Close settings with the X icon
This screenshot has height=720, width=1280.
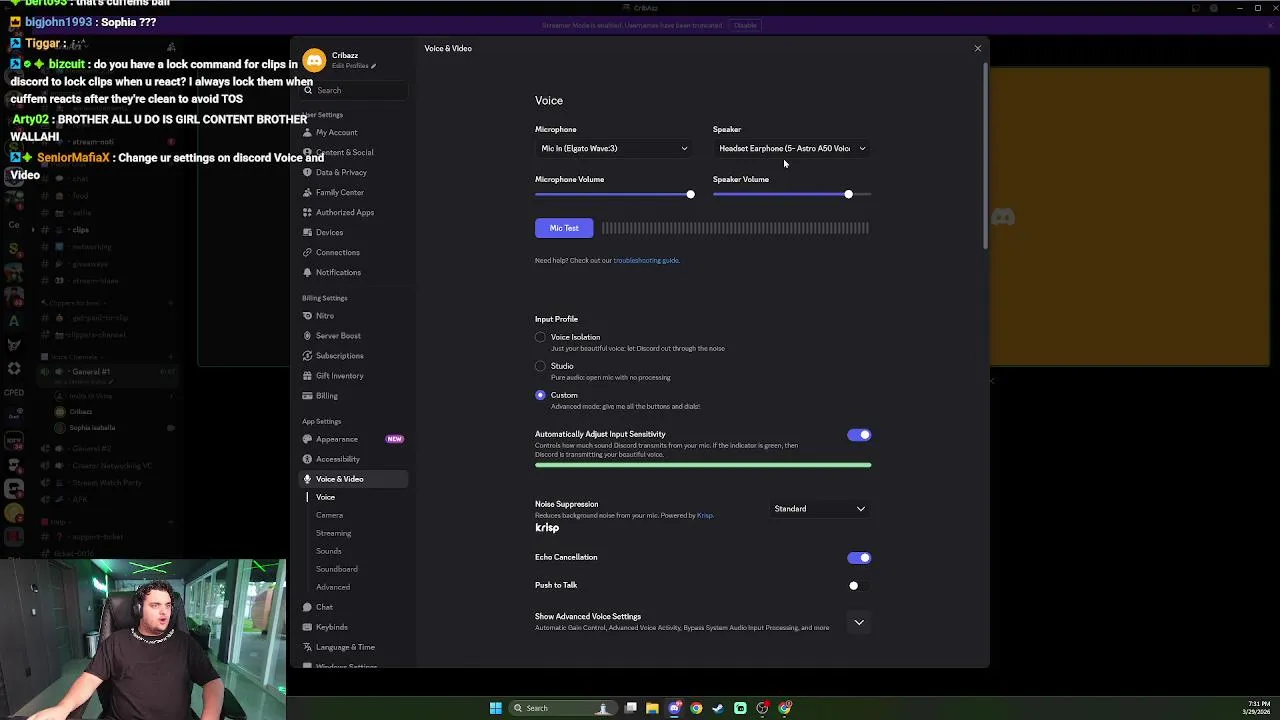click(978, 48)
